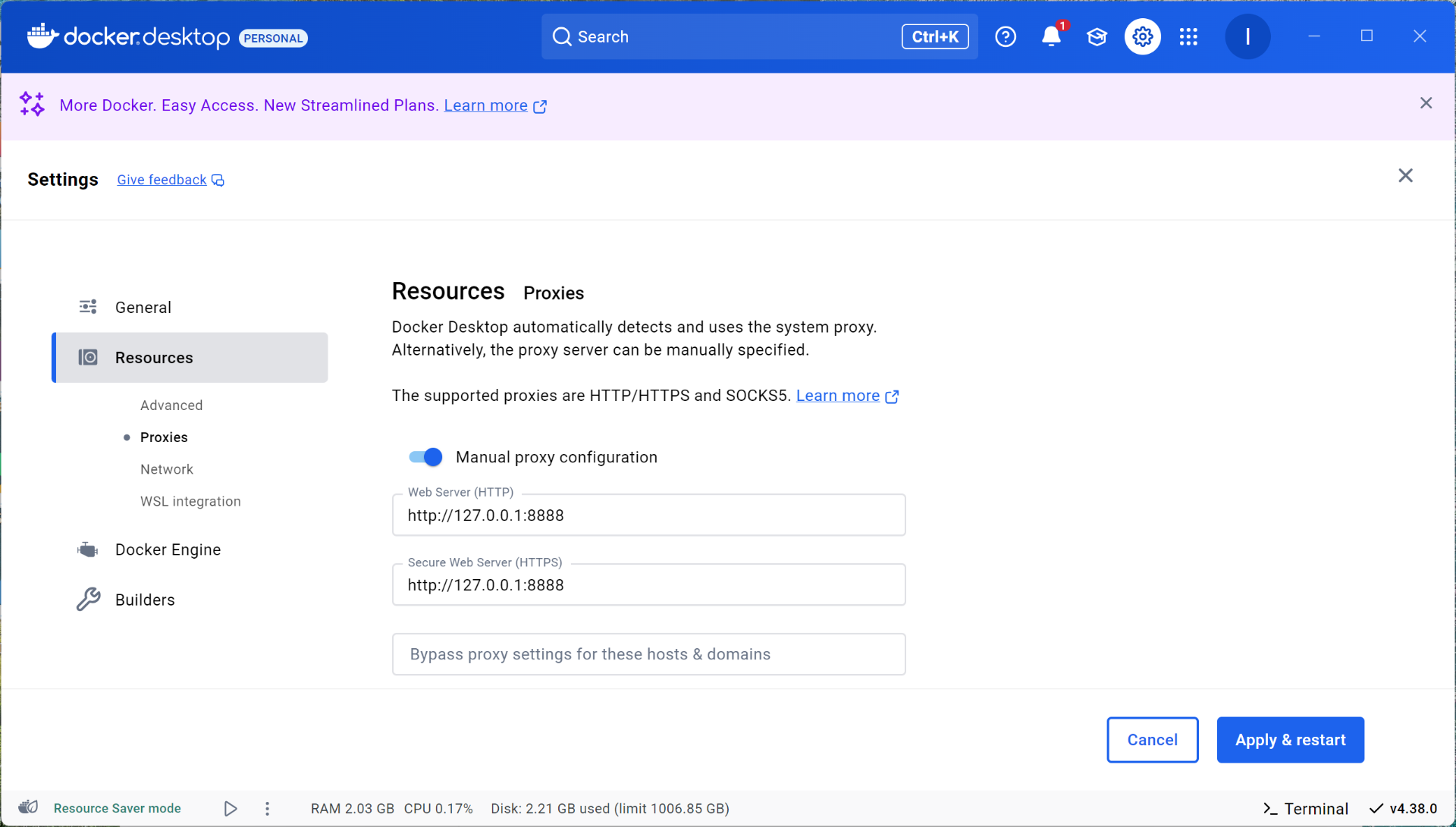Click the search magnifier icon
Image resolution: width=1456 pixels, height=827 pixels.
[562, 36]
